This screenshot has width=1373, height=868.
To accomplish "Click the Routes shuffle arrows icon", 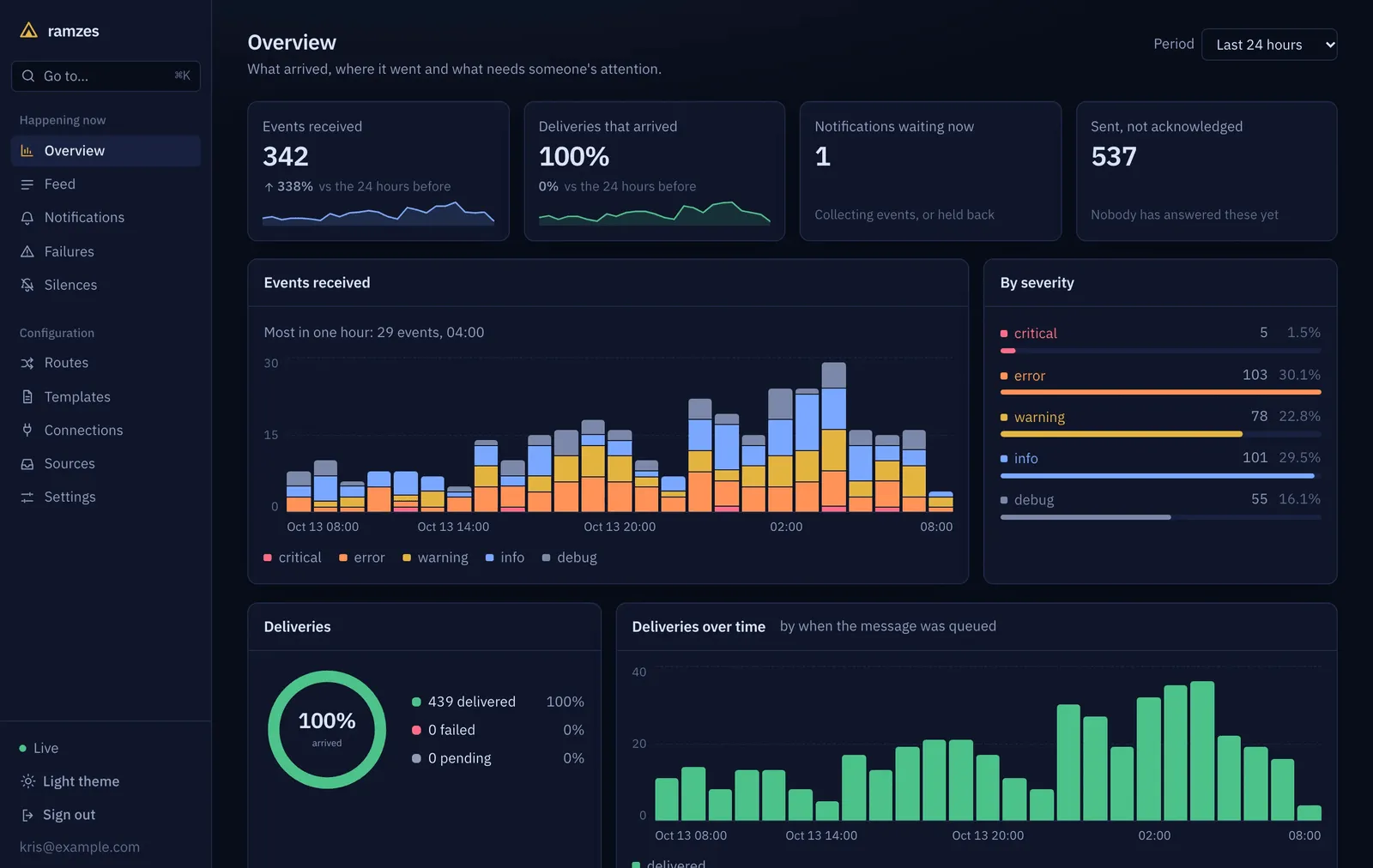I will click(27, 363).
